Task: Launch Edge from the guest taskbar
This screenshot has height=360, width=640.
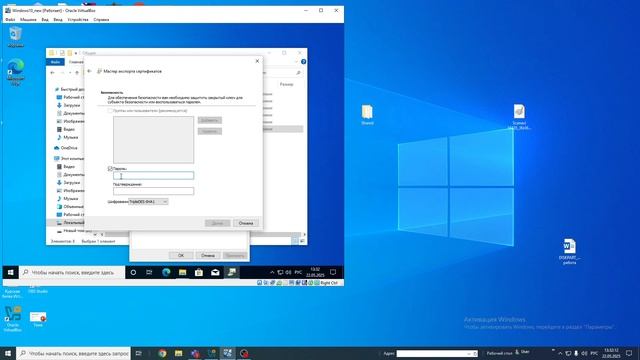Action: pos(166,272)
